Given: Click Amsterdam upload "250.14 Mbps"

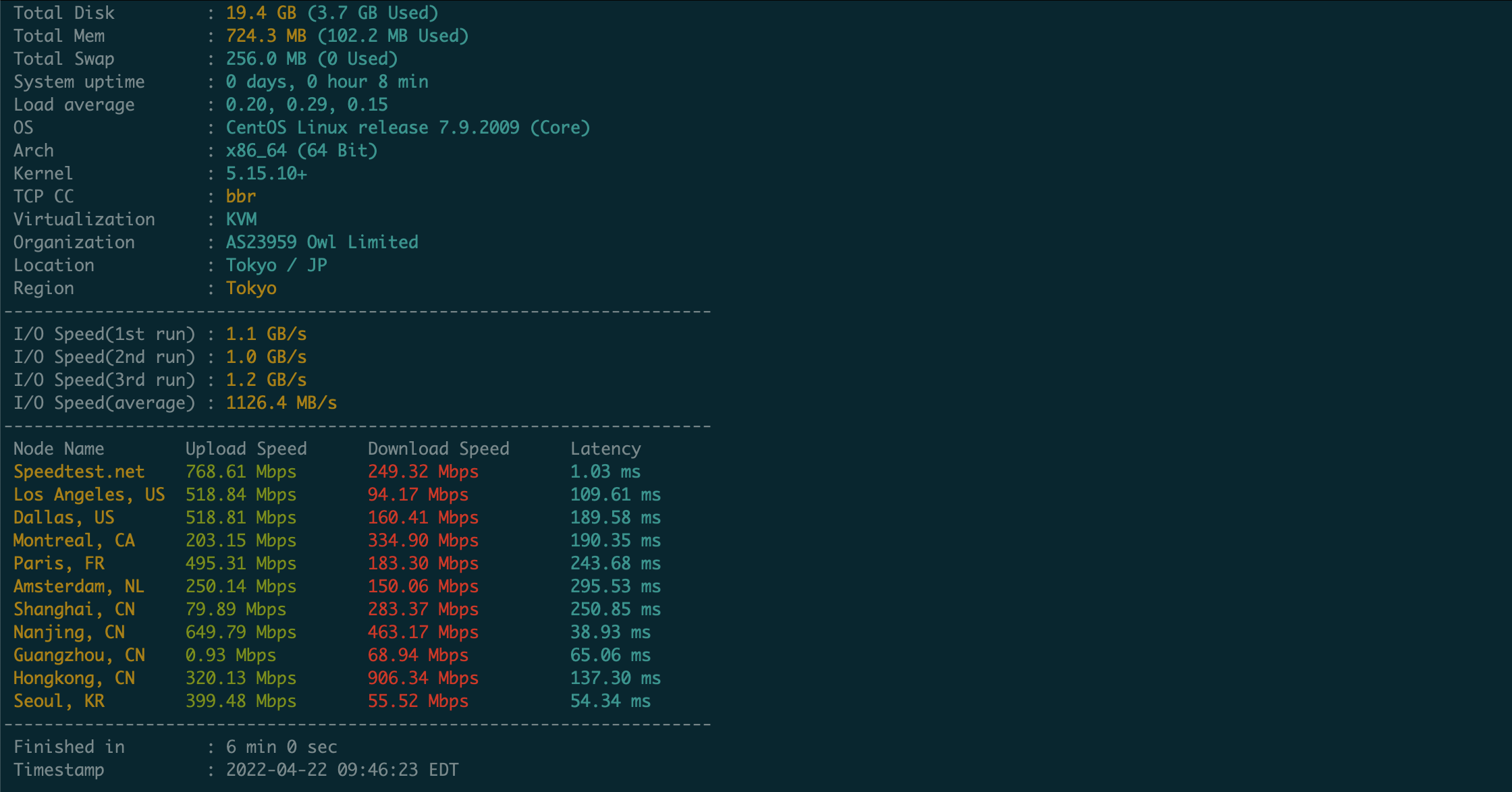Looking at the screenshot, I should pos(241,586).
